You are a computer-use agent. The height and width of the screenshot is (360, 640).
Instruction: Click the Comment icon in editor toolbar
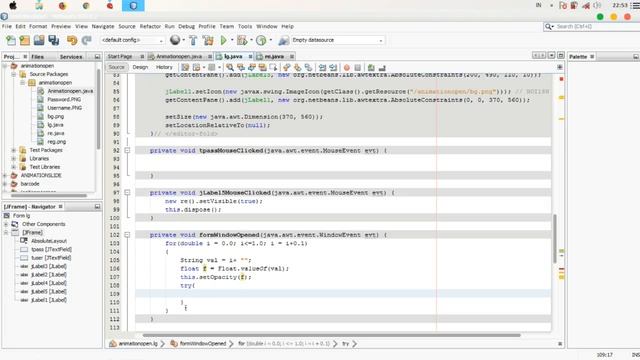371,67
